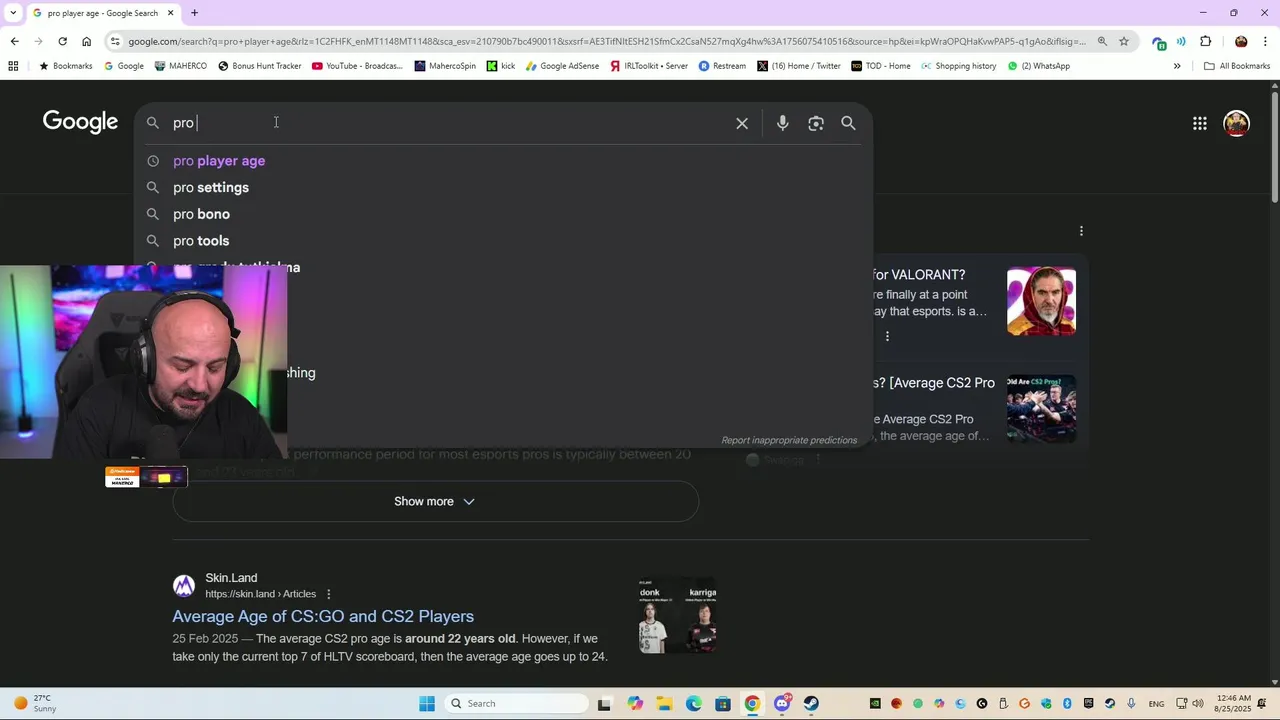Click Report inappropriate predictions link

coord(789,440)
